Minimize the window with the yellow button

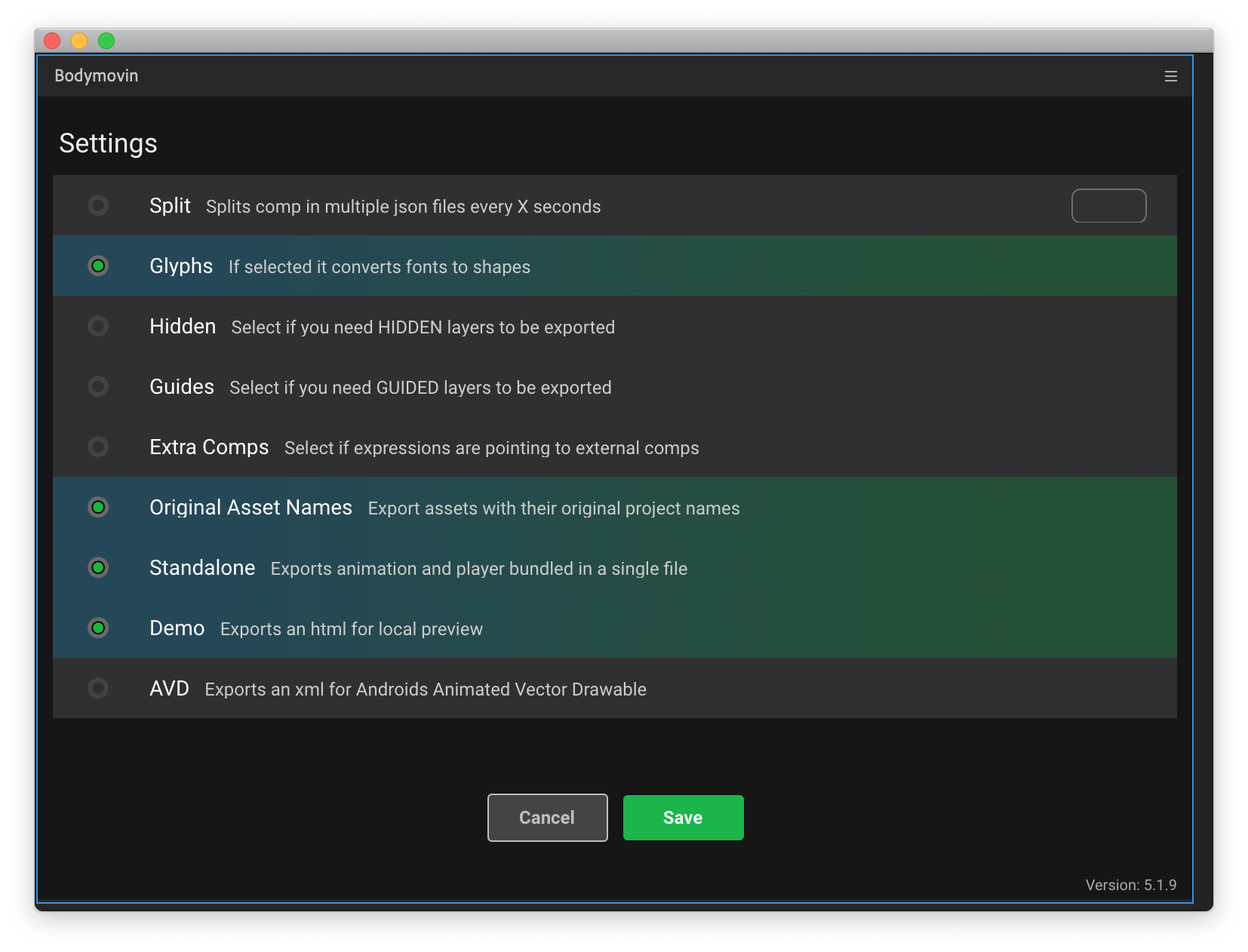pyautogui.click(x=79, y=41)
